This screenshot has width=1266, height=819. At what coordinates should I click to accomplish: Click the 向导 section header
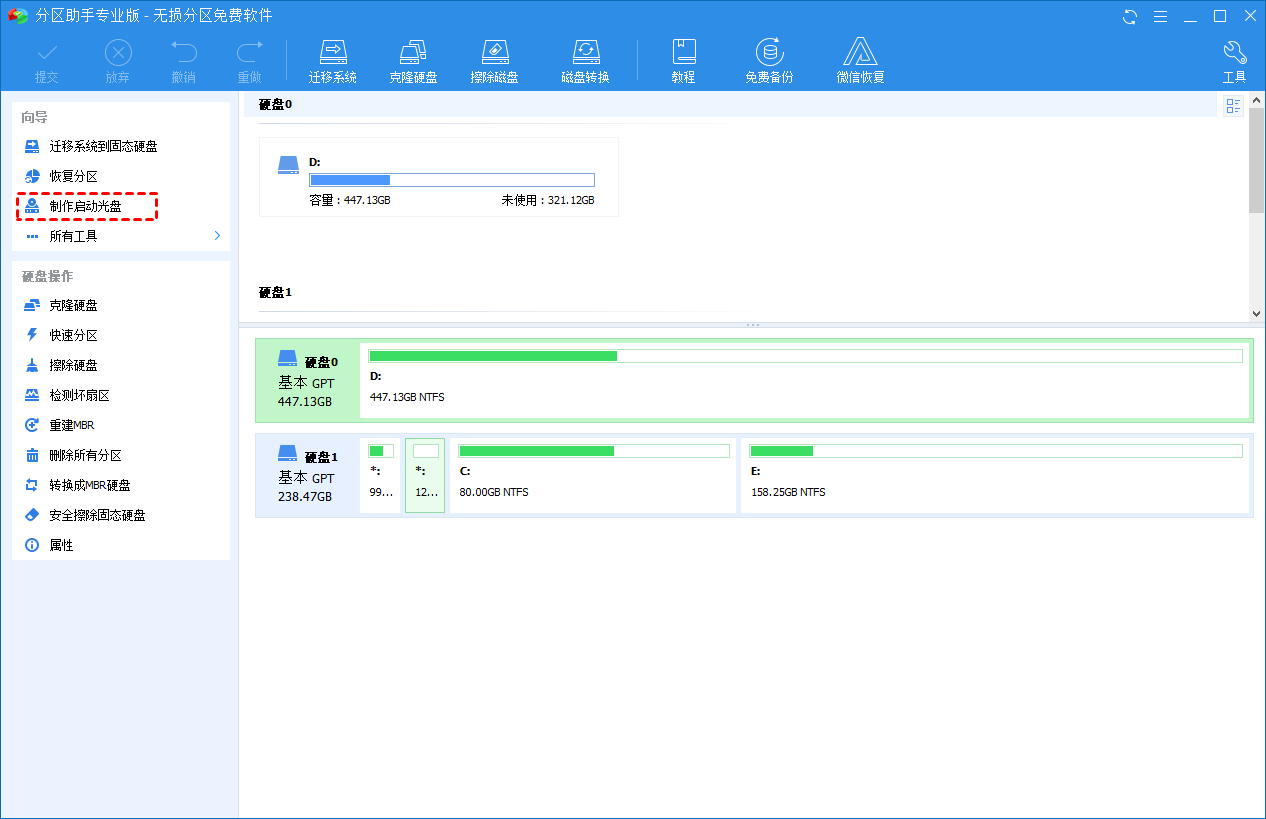35,117
